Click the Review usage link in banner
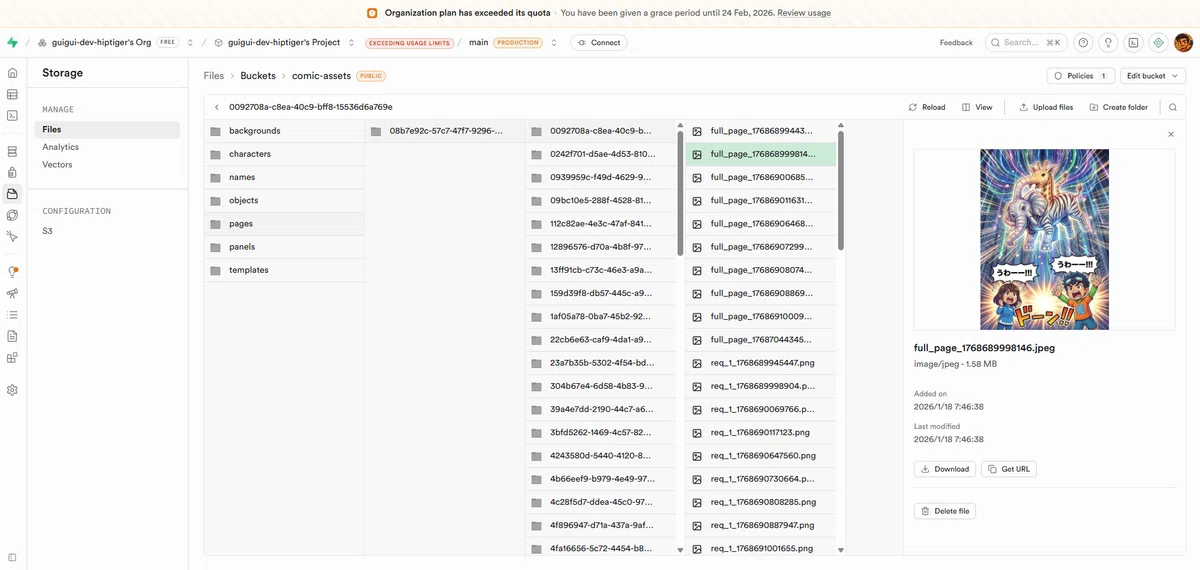The width and height of the screenshot is (1200, 570). (804, 13)
